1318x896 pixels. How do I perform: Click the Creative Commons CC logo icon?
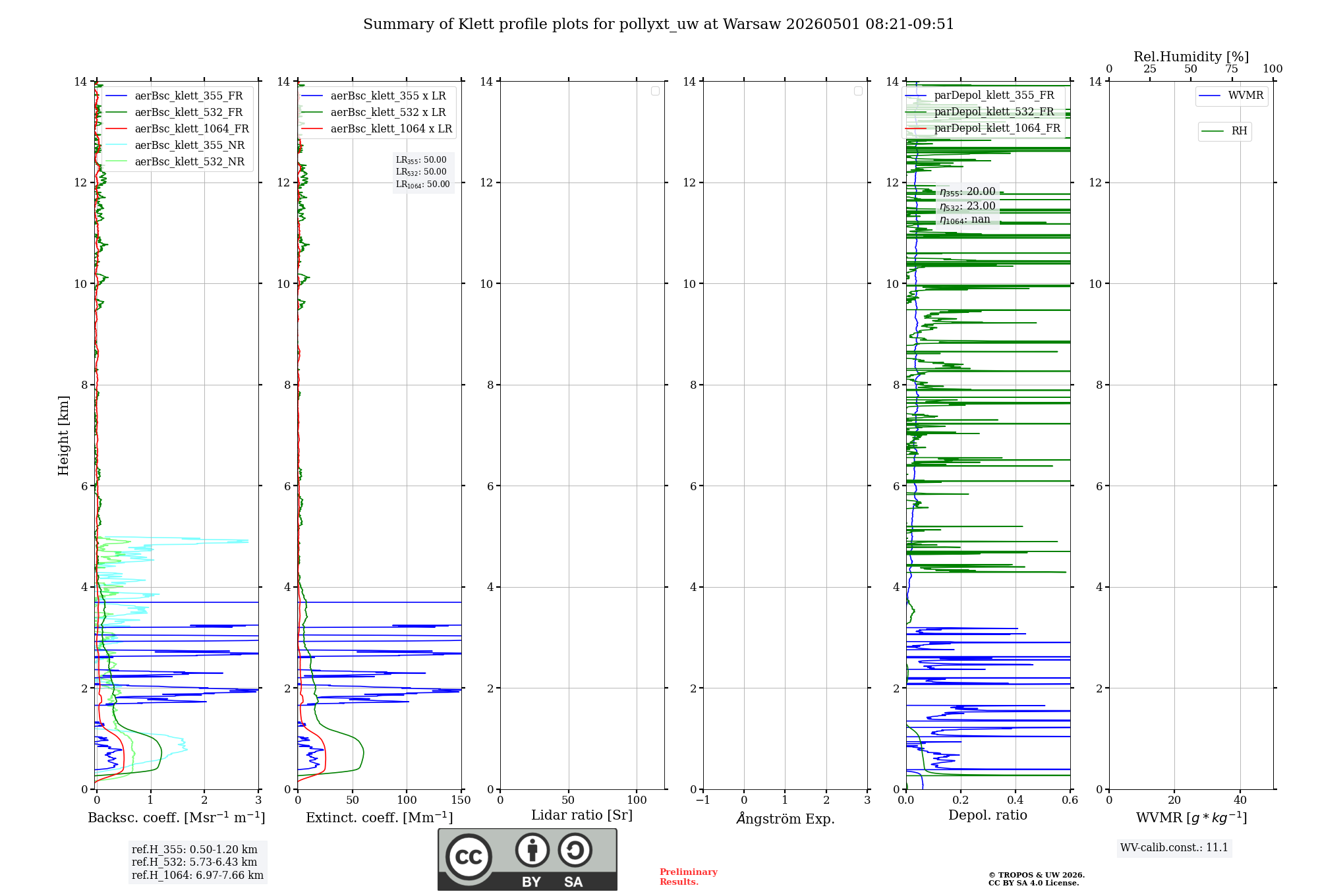point(469,857)
